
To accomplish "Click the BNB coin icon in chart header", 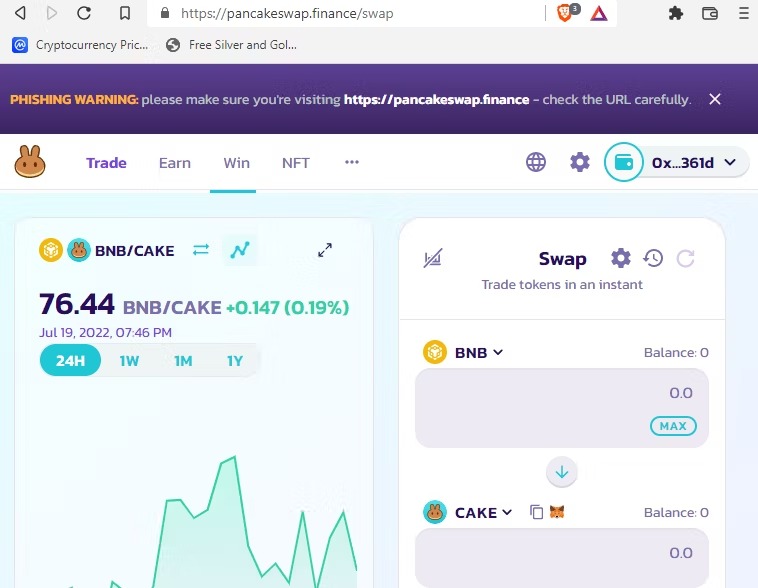I will click(51, 250).
